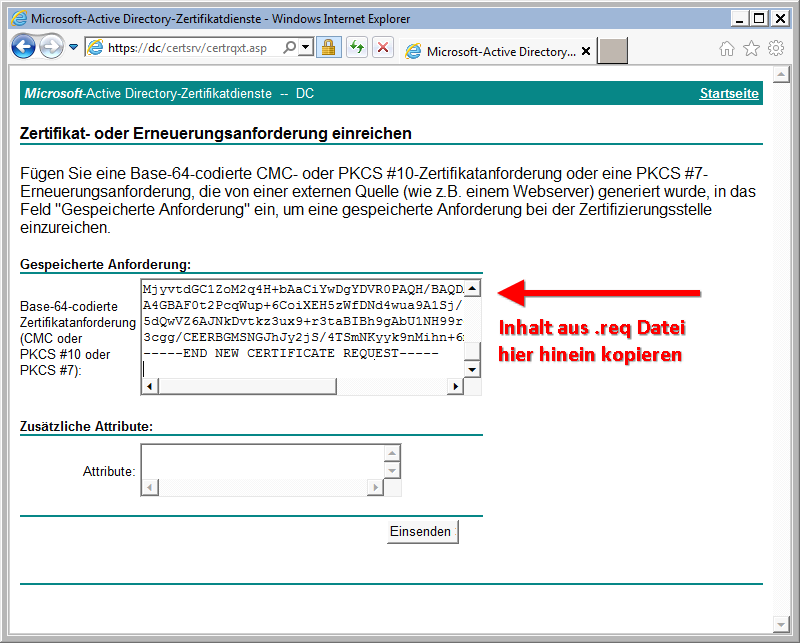The width and height of the screenshot is (800, 643).
Task: Click the search magnifier in address bar
Action: pyautogui.click(x=290, y=47)
